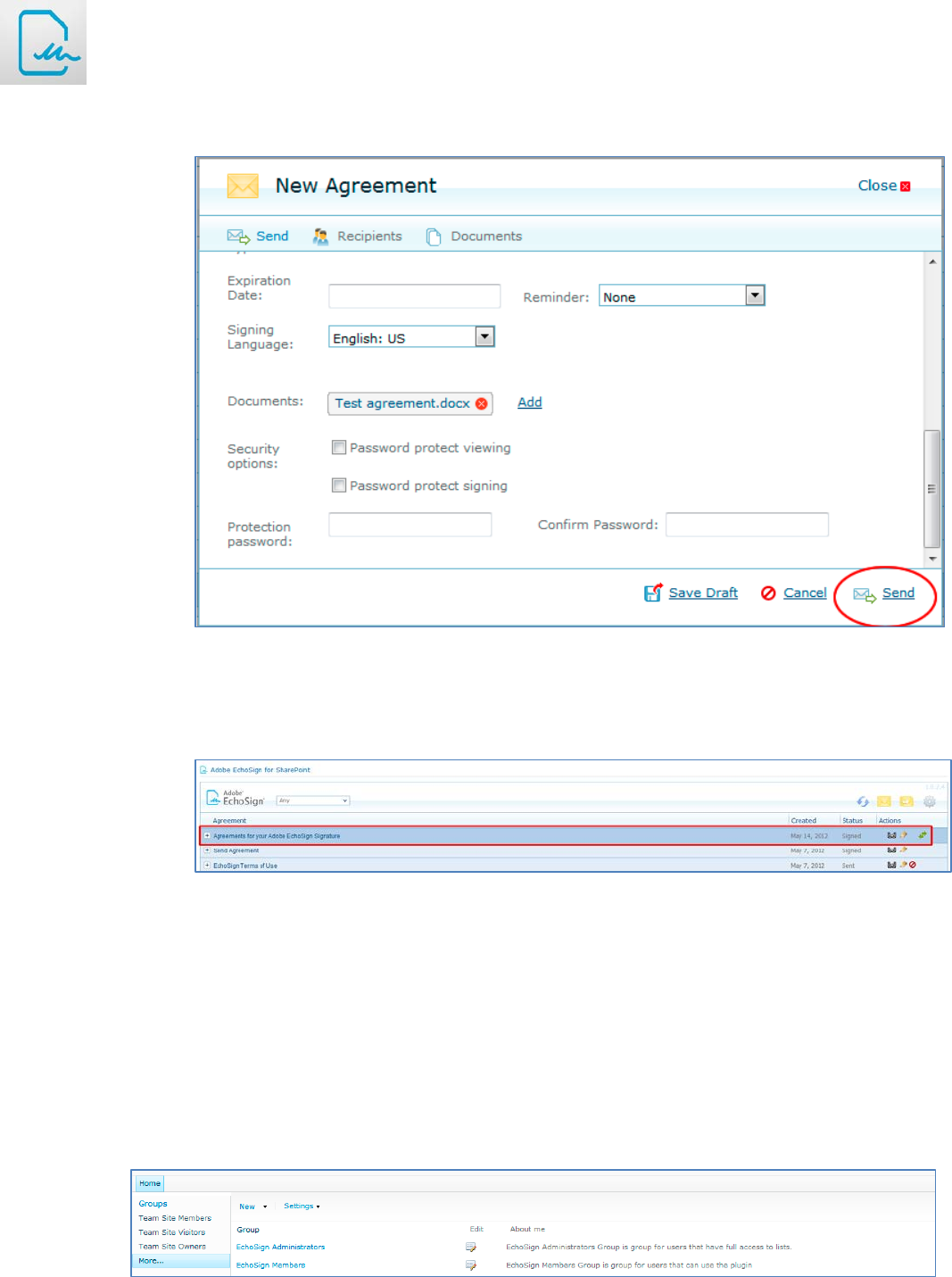Select the Home tab in SharePoint
The image size is (952, 1277).
150,1183
